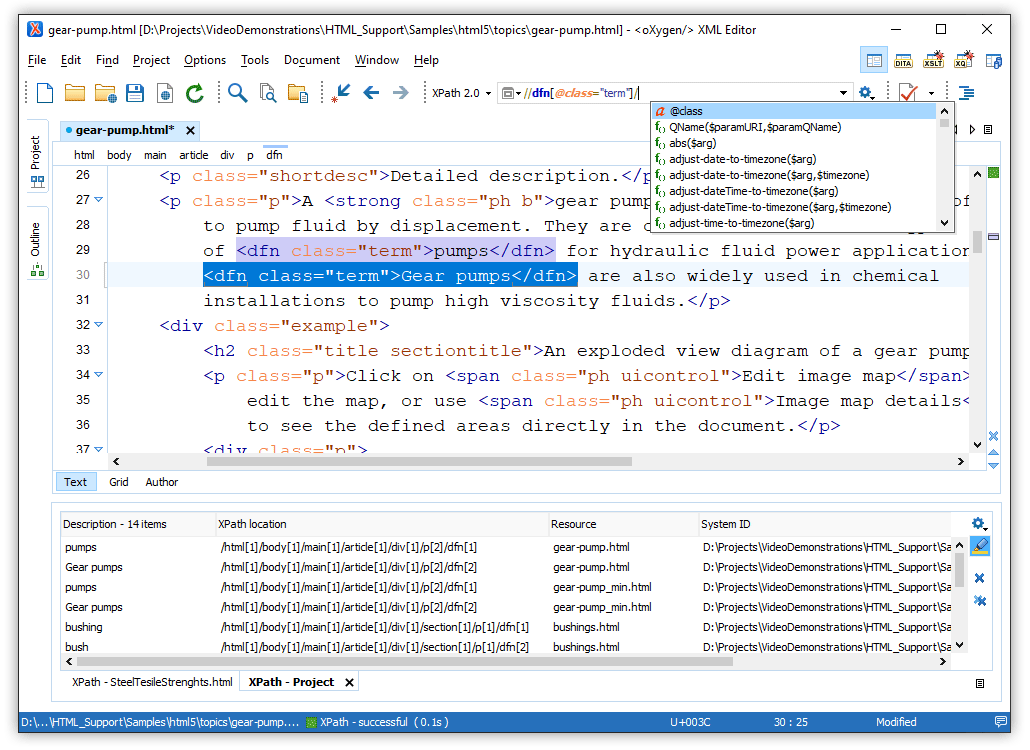Click in the XPath expression field
1030x750 pixels.
677,93
